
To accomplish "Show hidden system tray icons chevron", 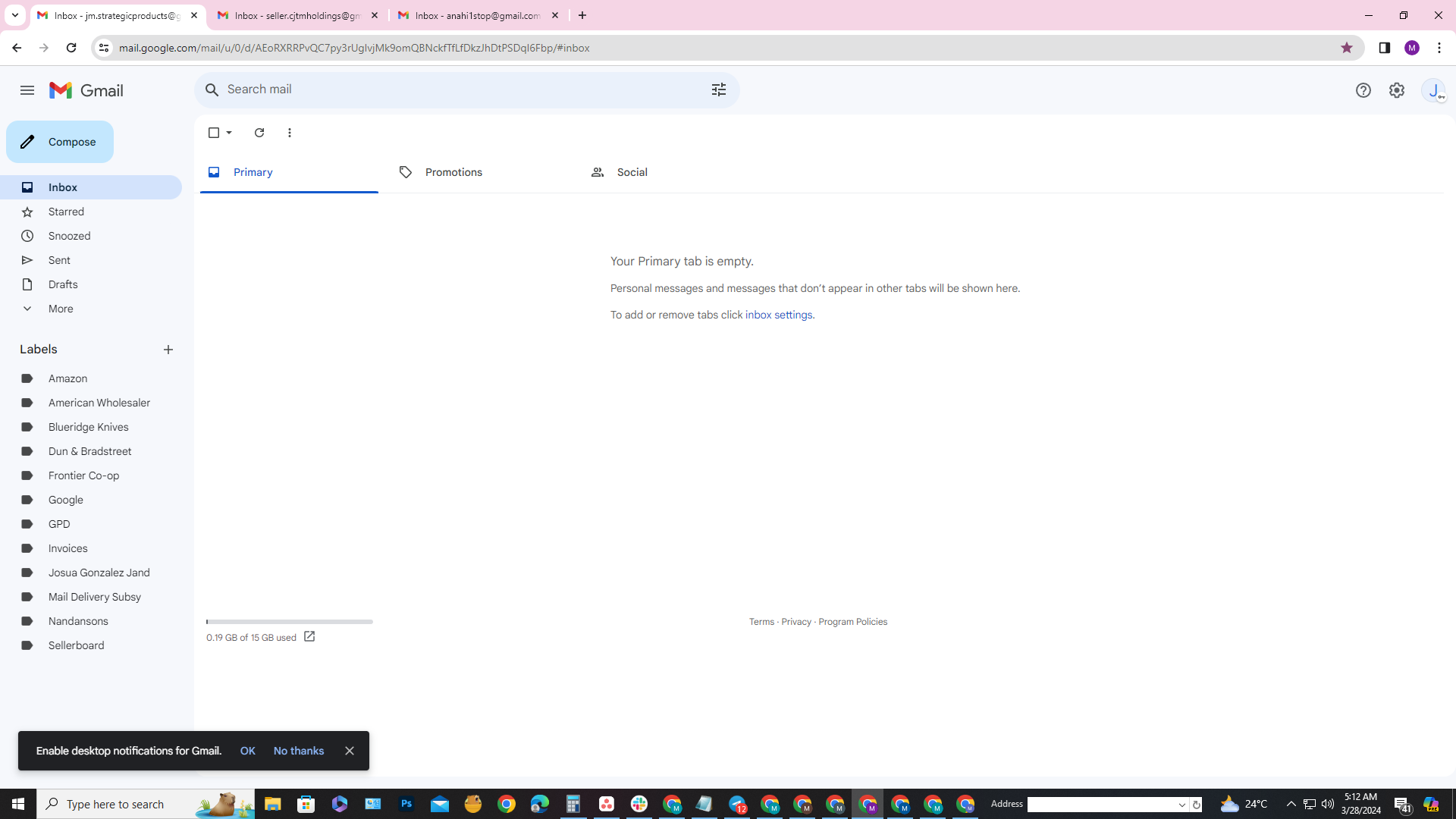I will pos(1291,804).
